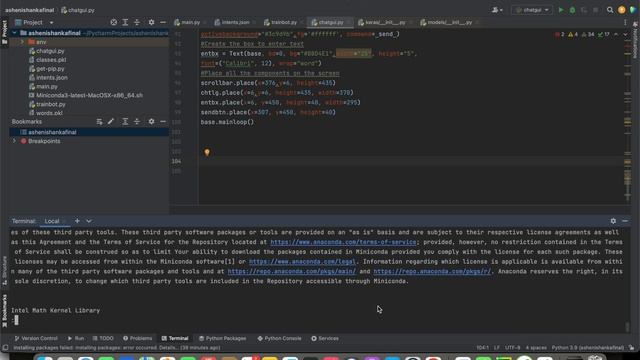Click the stop run icon in toolbar

pyautogui.click(x=596, y=10)
